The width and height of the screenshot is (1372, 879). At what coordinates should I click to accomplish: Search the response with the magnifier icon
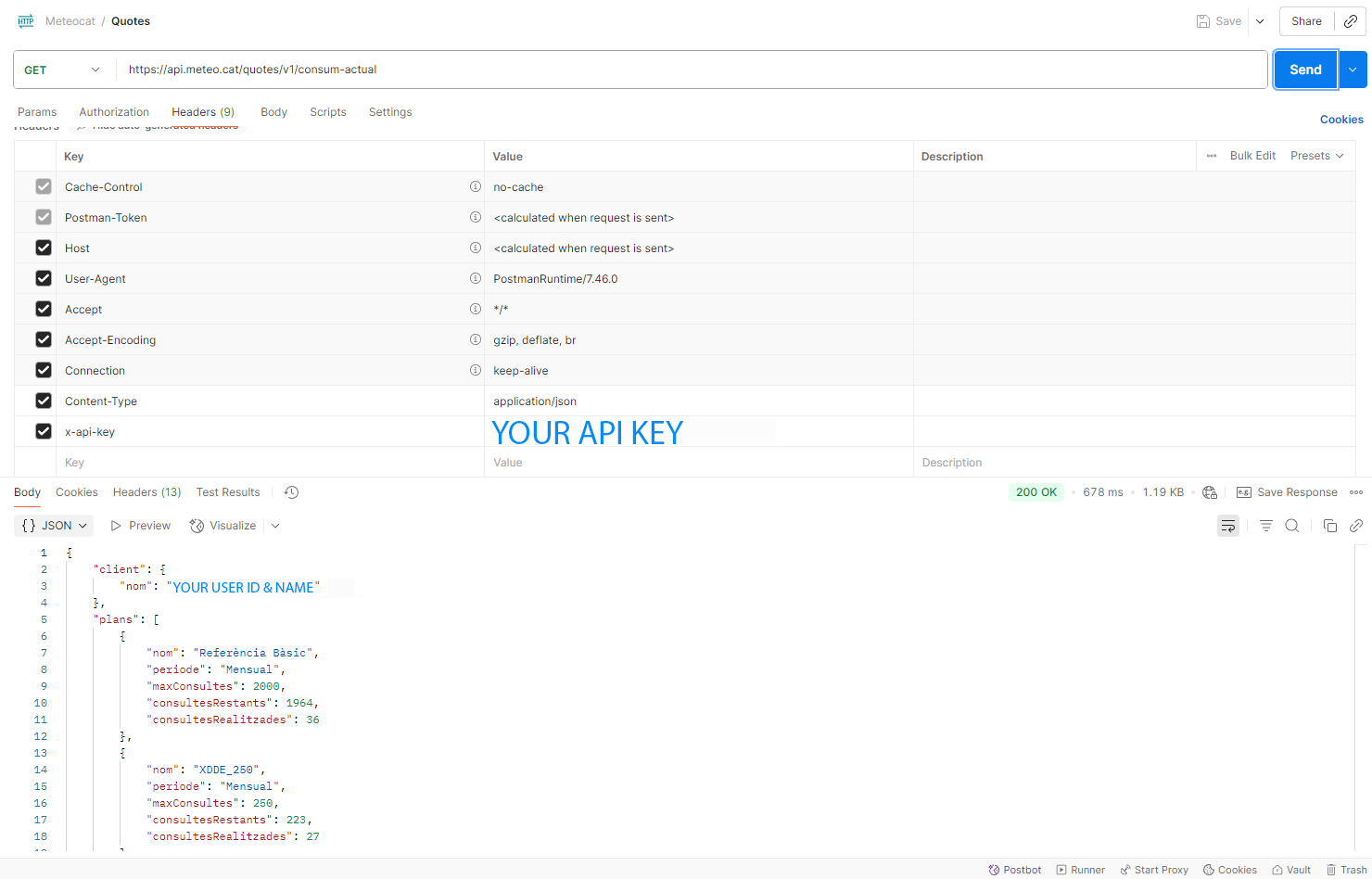point(1292,526)
